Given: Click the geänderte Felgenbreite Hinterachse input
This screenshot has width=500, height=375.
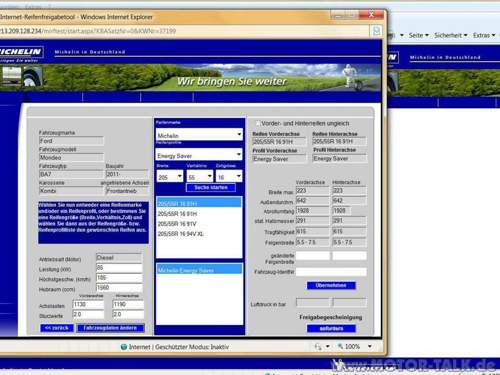Looking at the screenshot, I should (349, 256).
